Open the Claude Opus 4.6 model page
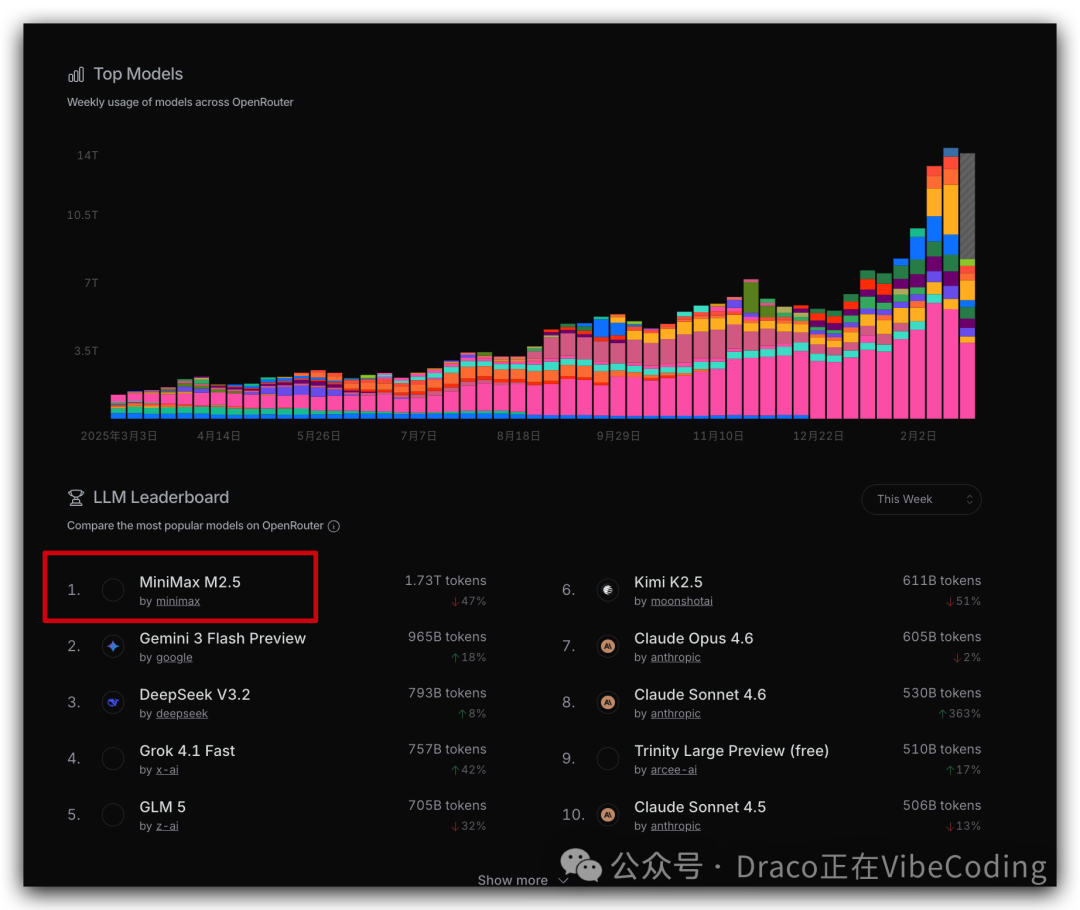The height and width of the screenshot is (910, 1080). click(694, 639)
